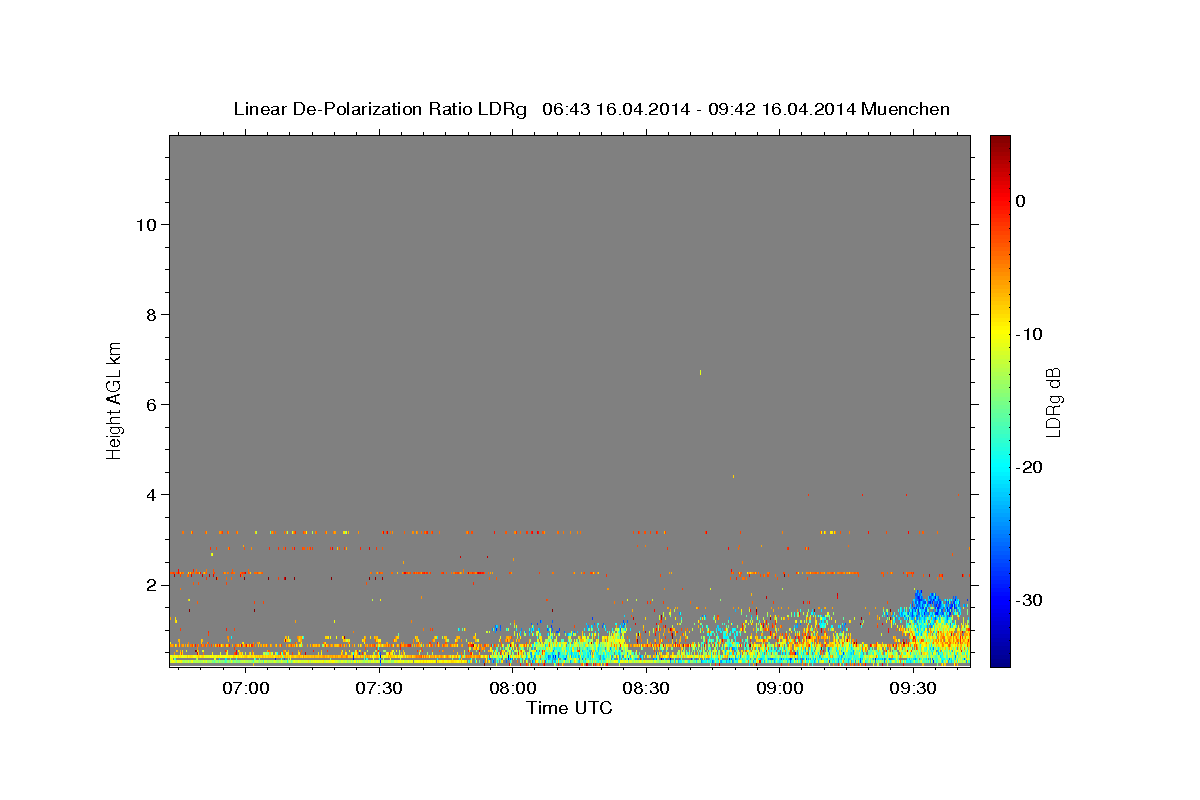
Task: Click the plot title "Linear De-Polarization Ratio LDRg"
Action: pos(379,109)
